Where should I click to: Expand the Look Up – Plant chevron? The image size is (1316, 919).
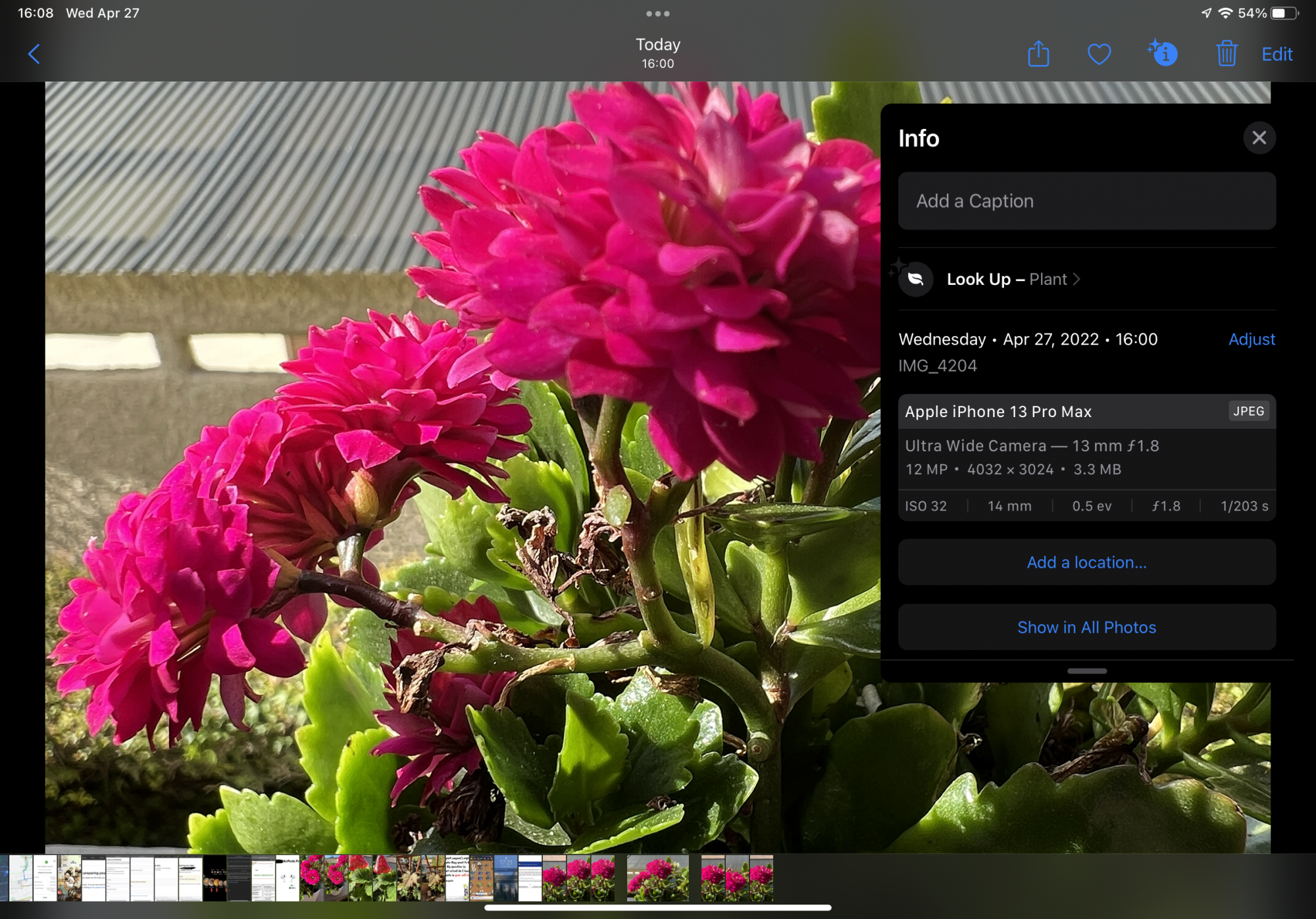tap(1076, 280)
